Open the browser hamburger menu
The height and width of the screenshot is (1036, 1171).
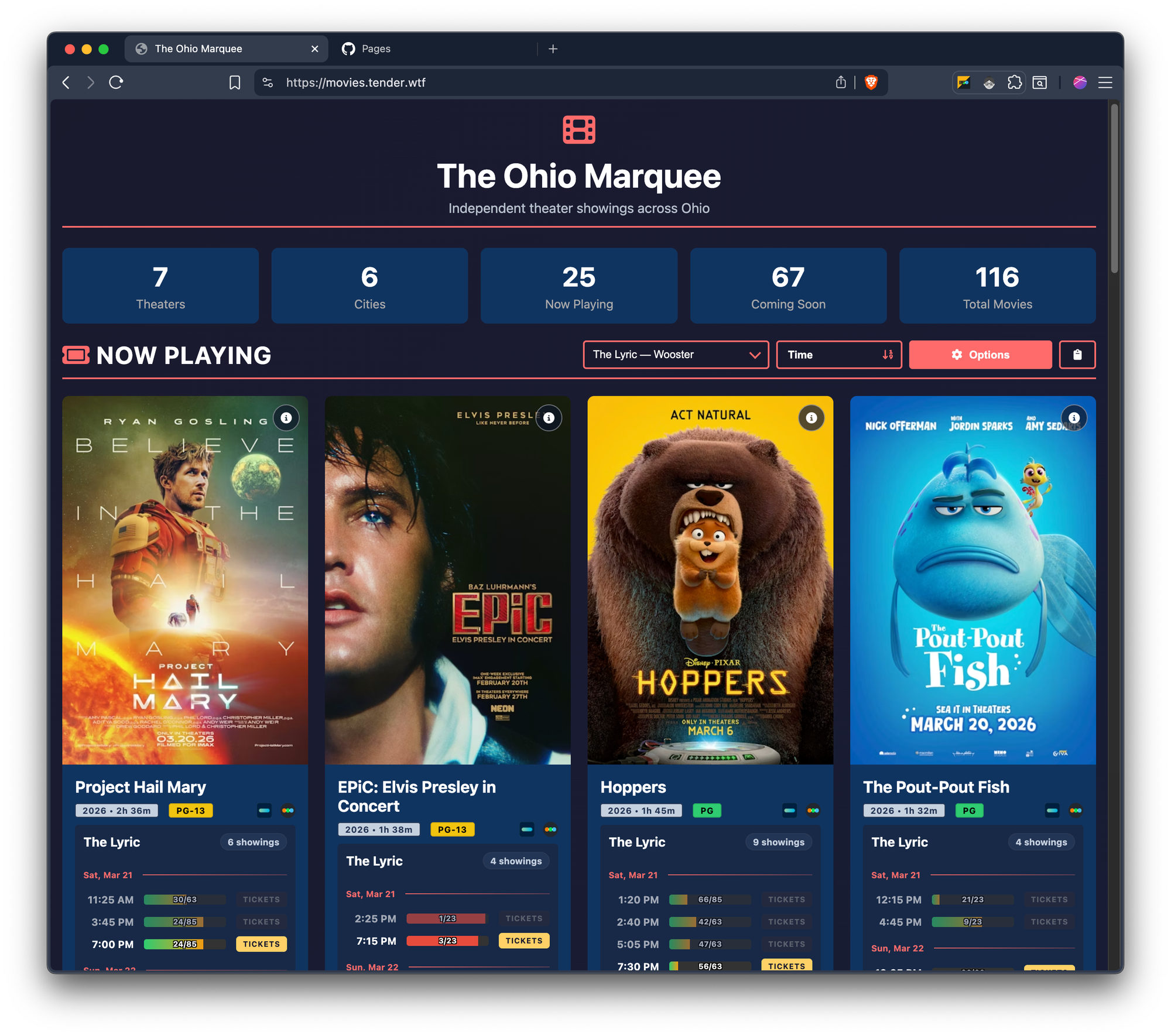1105,83
